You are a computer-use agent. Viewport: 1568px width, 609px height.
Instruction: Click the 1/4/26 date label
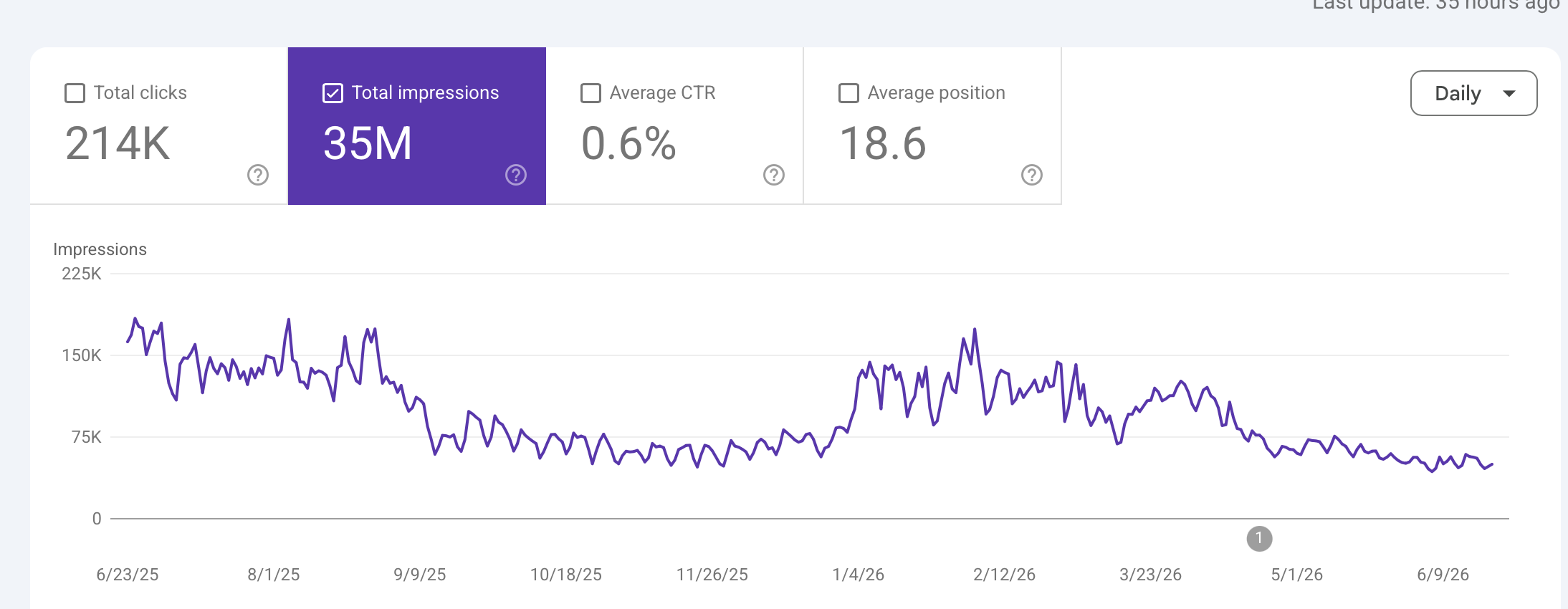859,575
